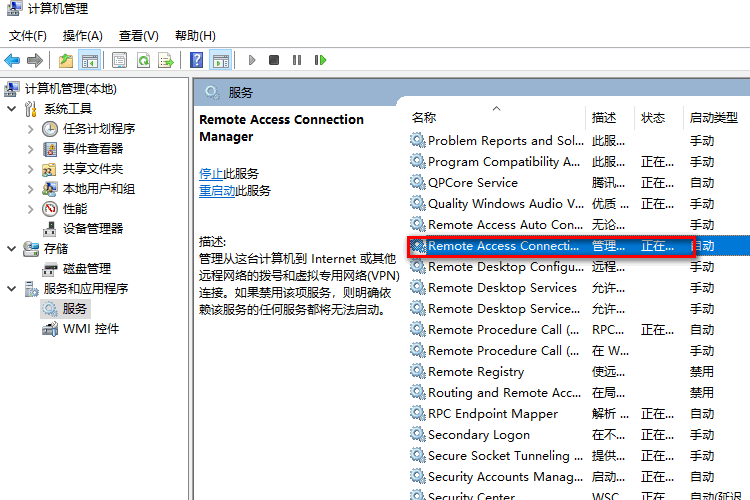Select 本地用户和组 in the tree
Screen dimensions: 750x500
[x=99, y=189]
